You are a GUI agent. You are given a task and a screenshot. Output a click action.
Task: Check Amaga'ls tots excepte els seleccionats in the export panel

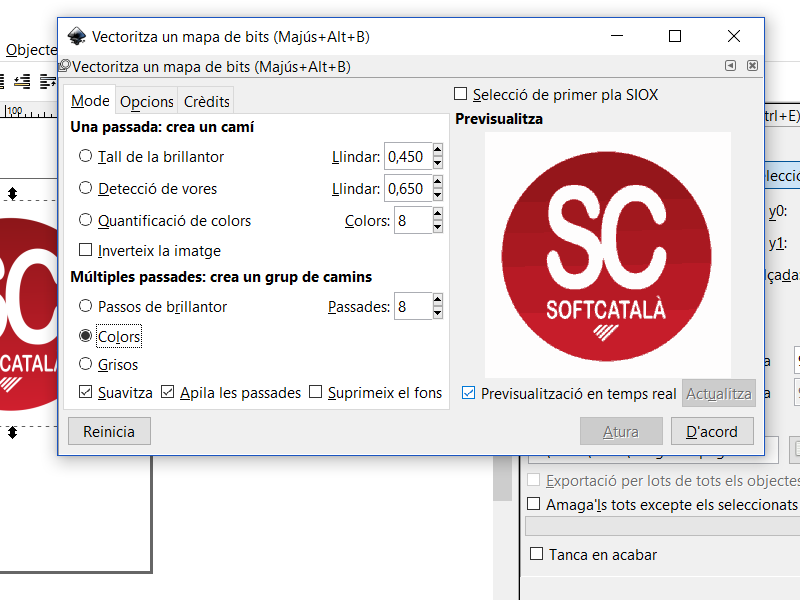click(534, 504)
